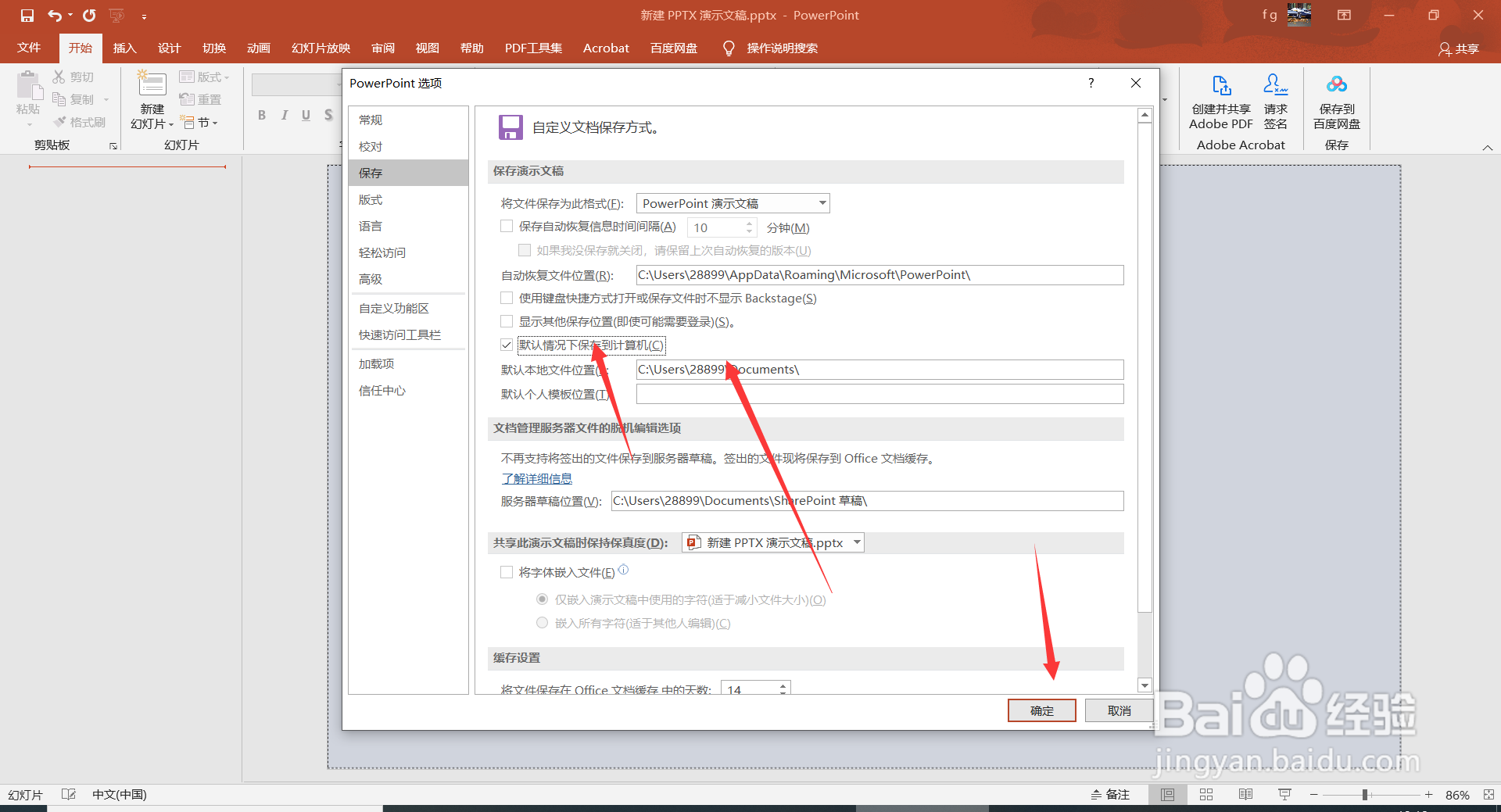Screen dimensions: 1501x812
Task: Open the Acrobat ribbon tab
Action: (x=606, y=48)
